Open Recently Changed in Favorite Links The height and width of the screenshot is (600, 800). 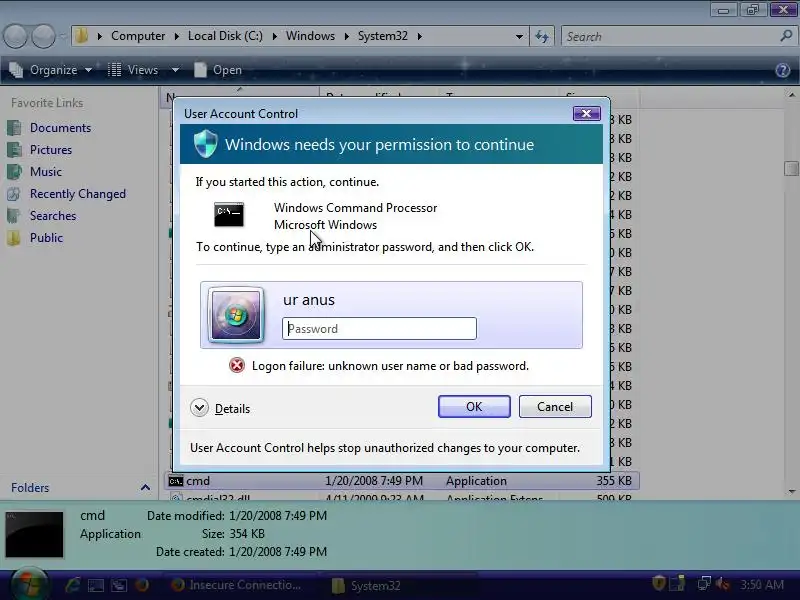pos(78,193)
